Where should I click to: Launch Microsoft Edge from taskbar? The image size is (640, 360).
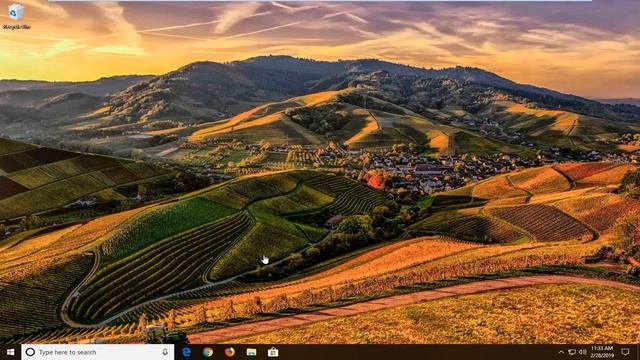[187, 352]
